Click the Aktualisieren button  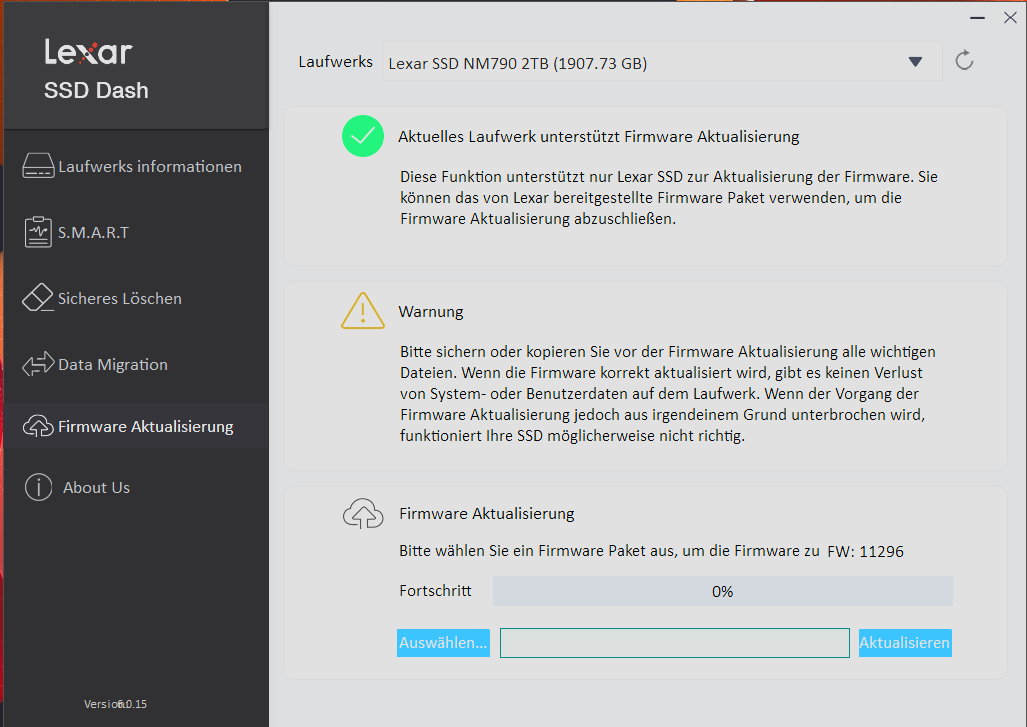905,643
